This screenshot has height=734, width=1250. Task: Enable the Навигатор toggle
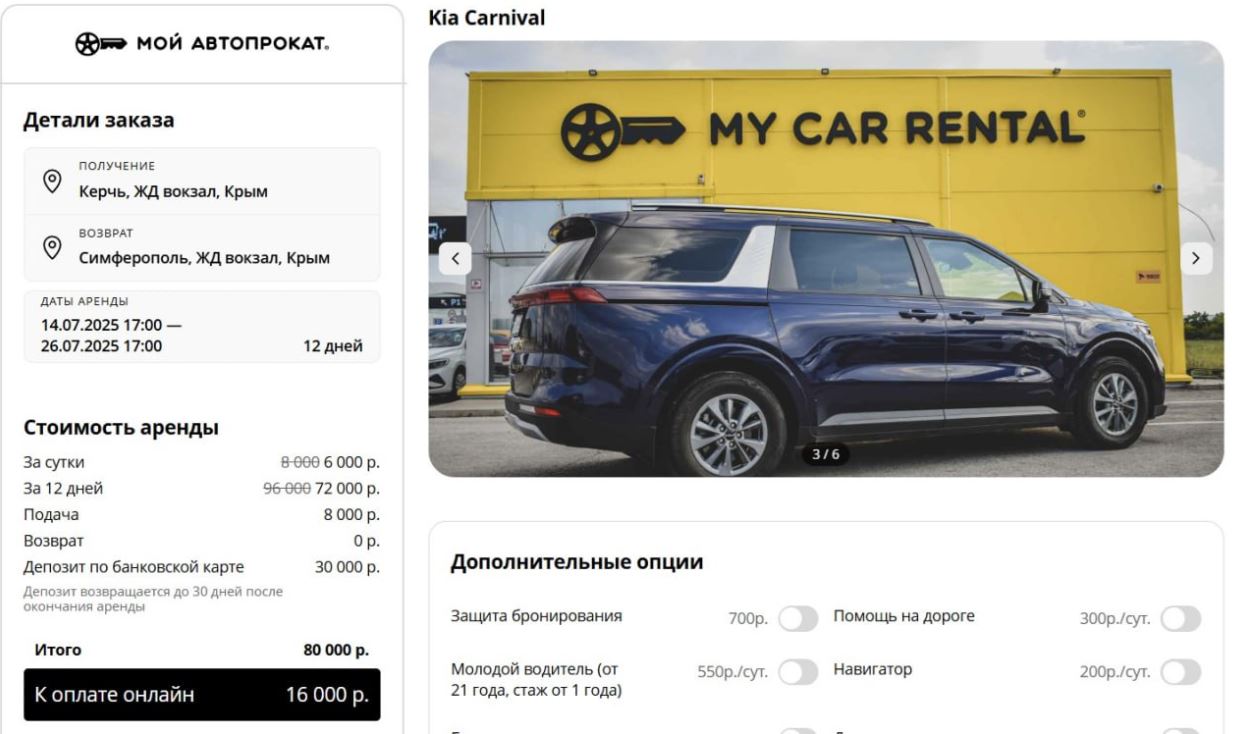click(1180, 672)
